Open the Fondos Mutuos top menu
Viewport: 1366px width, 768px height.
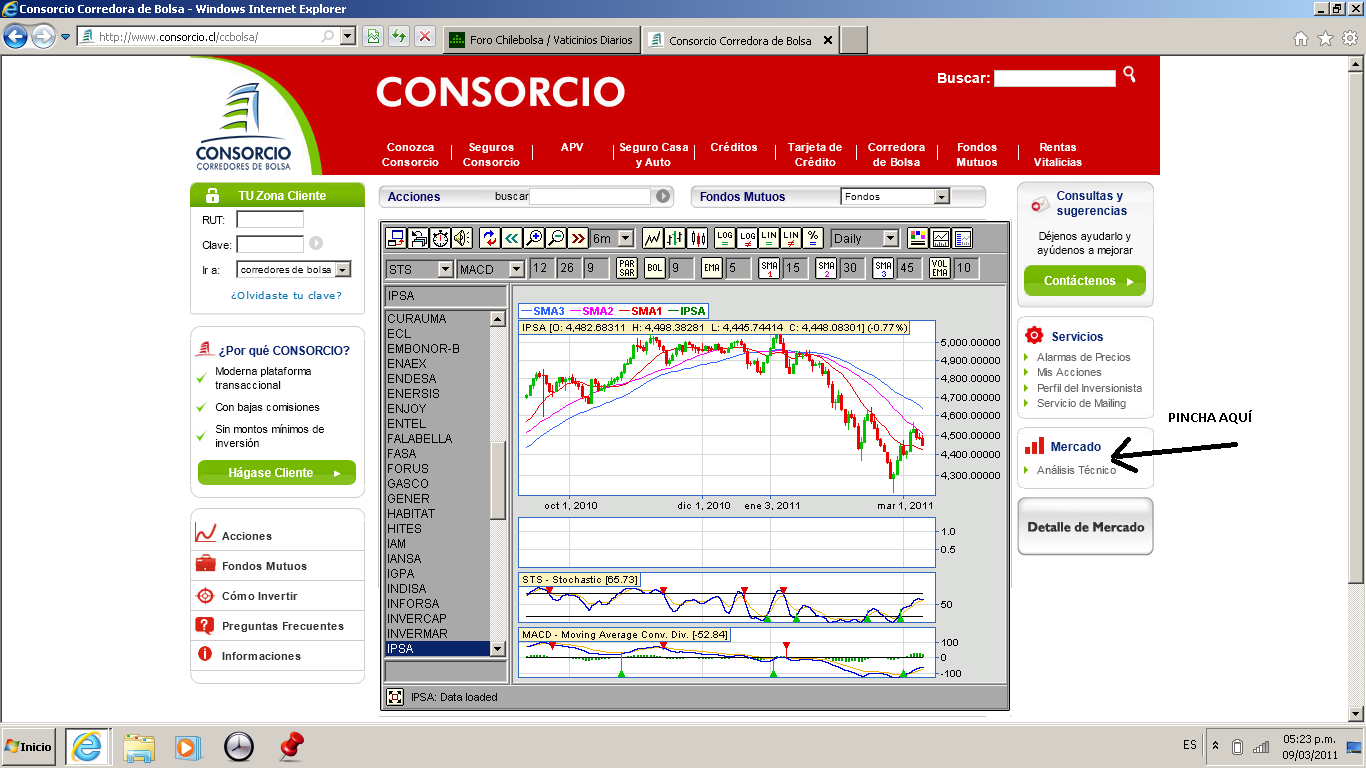point(977,155)
